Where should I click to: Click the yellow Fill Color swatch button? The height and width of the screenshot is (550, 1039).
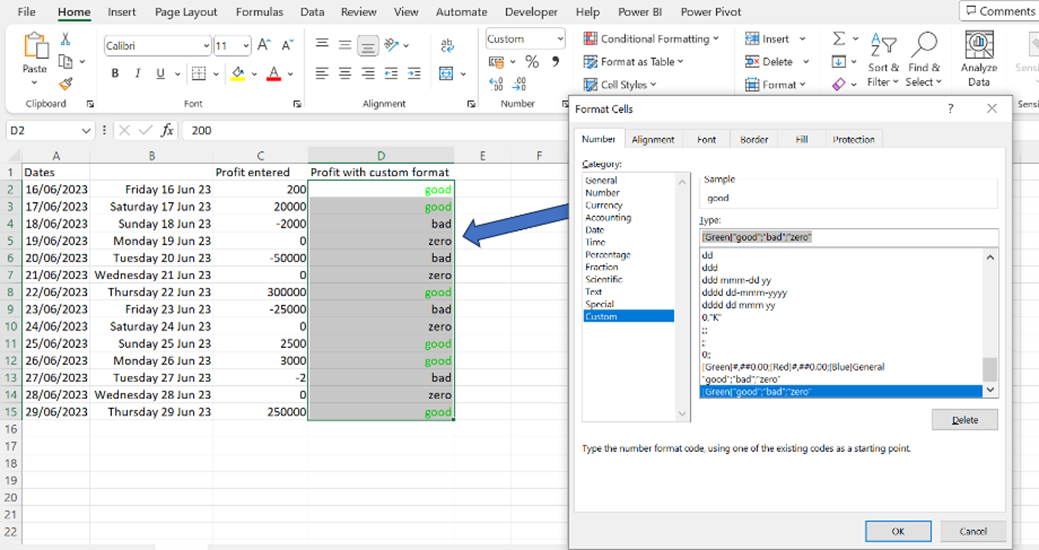(x=238, y=74)
